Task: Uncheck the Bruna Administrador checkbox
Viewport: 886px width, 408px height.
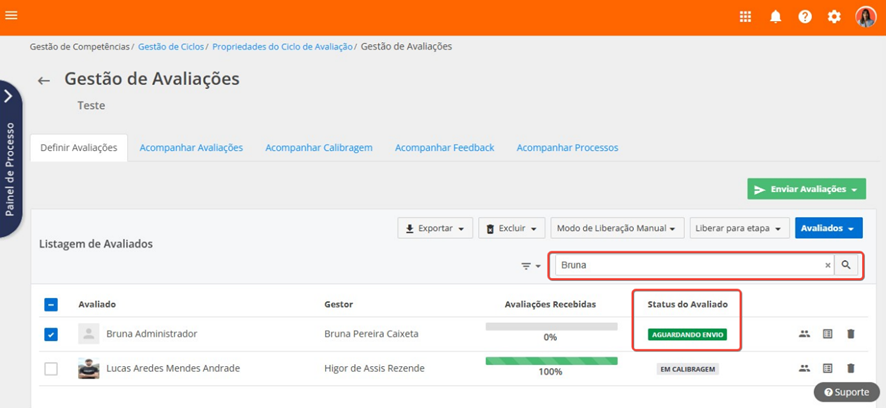Action: tap(51, 334)
